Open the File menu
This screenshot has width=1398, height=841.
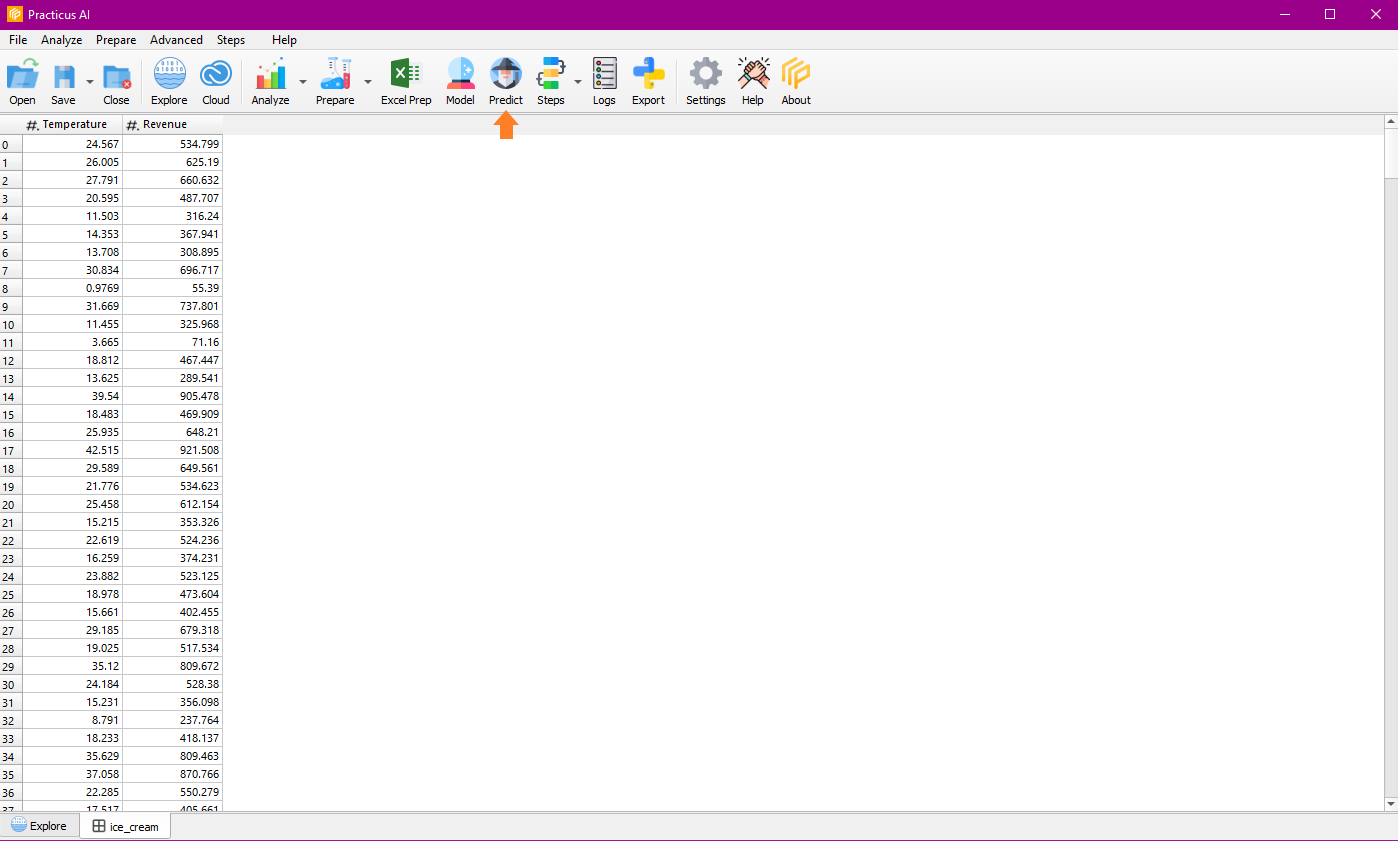[x=18, y=40]
